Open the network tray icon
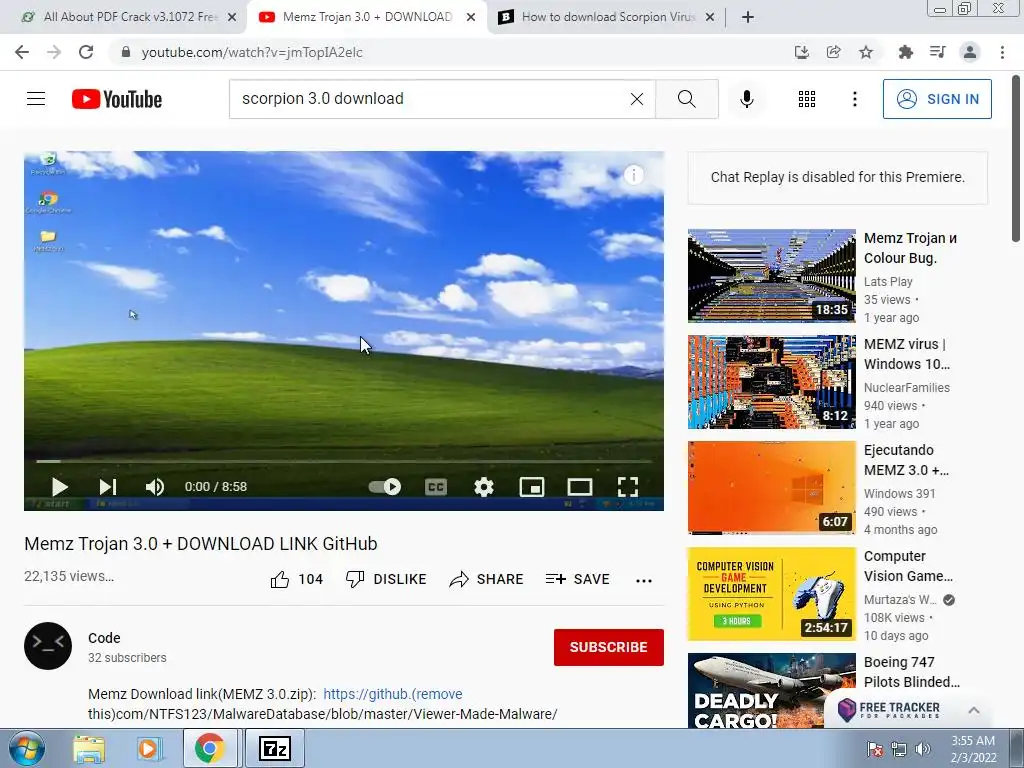Screen dimensions: 1024x768 [x=899, y=749]
